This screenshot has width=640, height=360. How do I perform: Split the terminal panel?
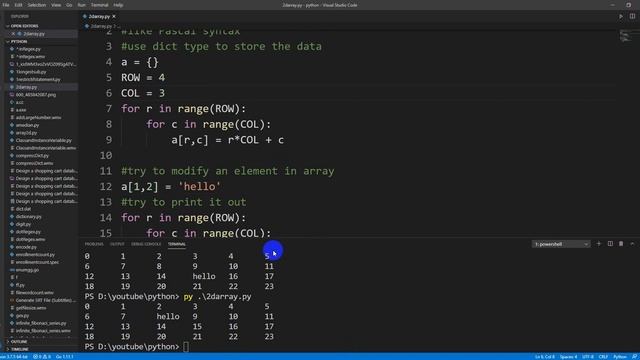click(610, 244)
